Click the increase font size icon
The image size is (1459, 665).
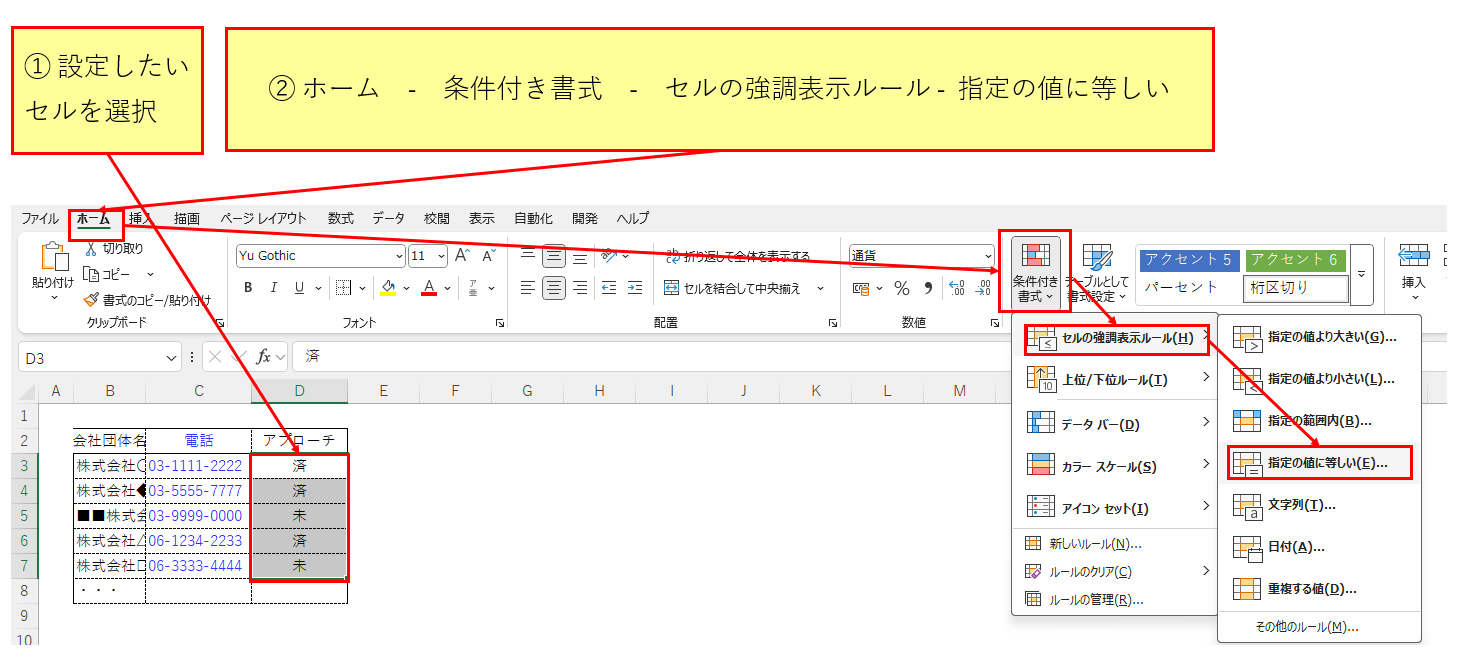tap(462, 256)
